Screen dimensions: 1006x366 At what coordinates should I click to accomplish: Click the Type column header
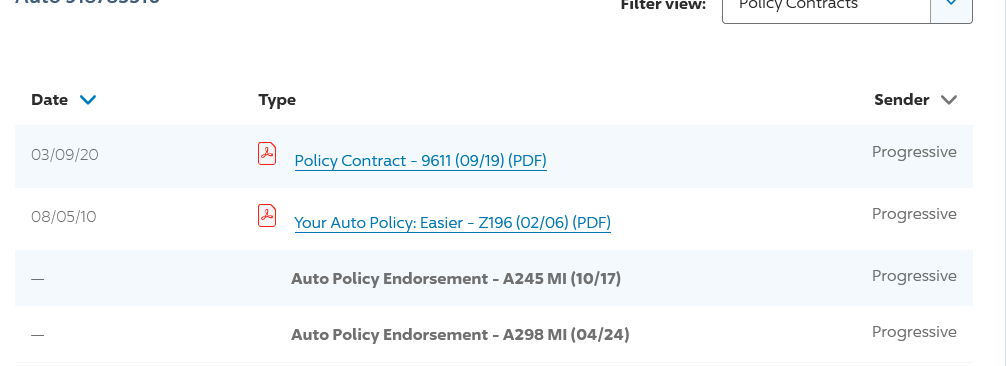[277, 100]
